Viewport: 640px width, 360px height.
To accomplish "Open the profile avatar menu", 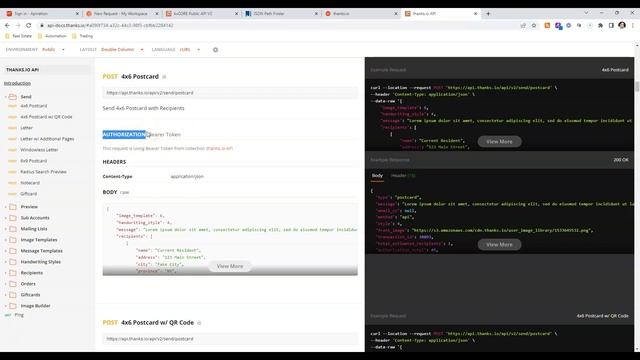I will [x=622, y=25].
